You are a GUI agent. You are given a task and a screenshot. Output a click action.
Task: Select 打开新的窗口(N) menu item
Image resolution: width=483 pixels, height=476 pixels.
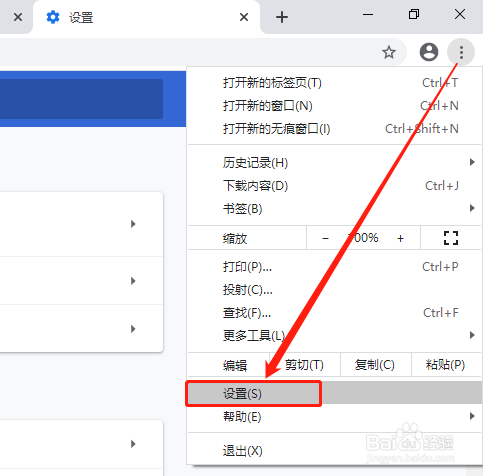tap(334, 106)
